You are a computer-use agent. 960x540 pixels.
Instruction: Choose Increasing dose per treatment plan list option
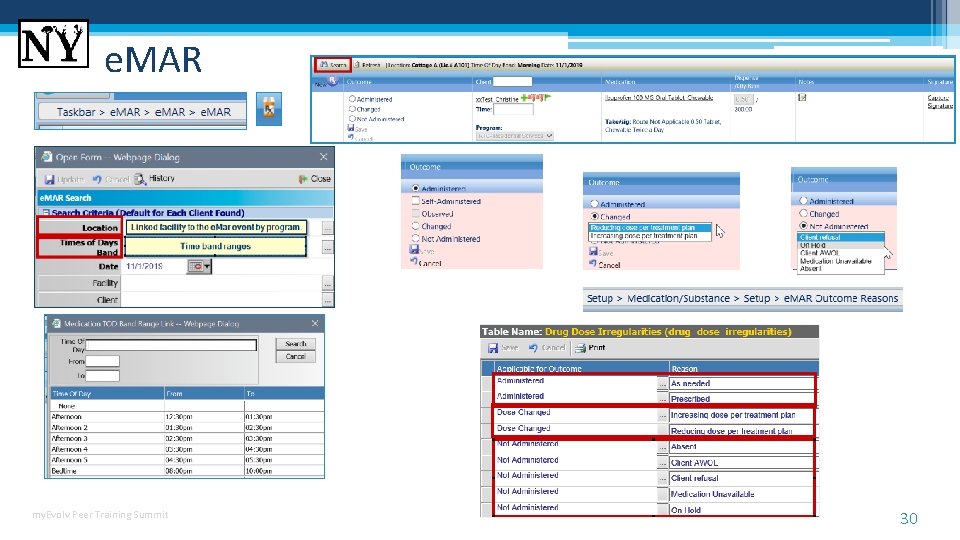(650, 236)
